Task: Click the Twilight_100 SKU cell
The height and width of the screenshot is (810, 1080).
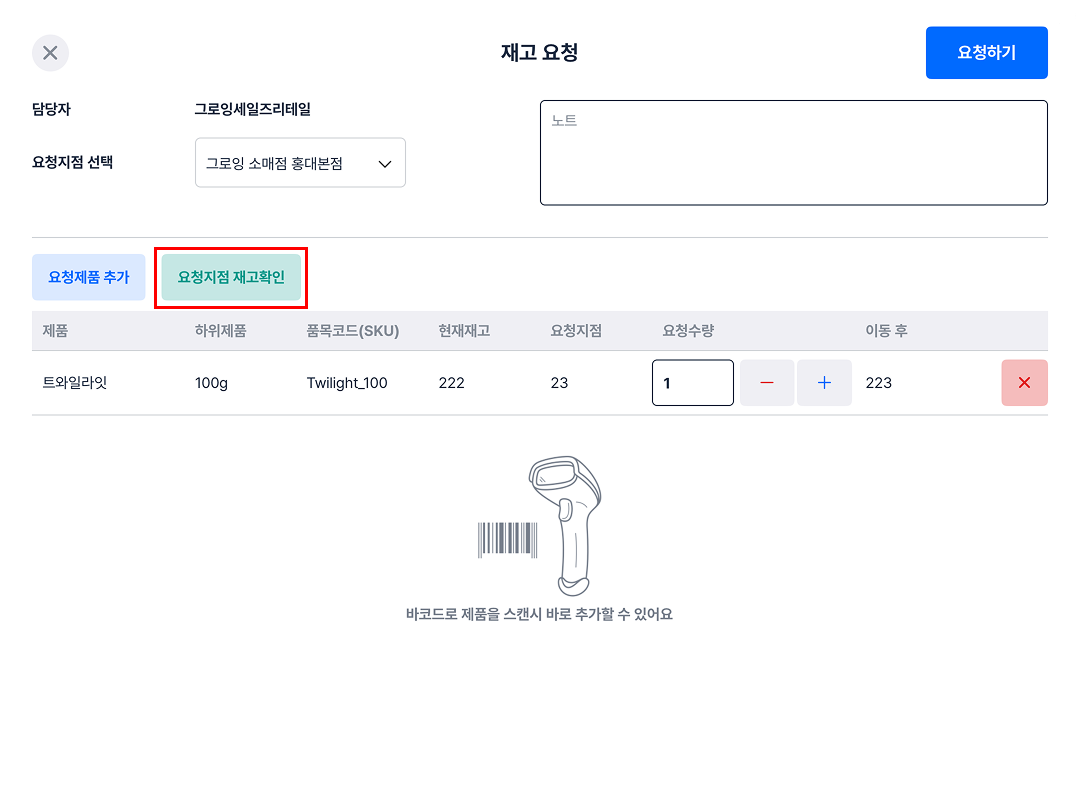Action: [347, 383]
